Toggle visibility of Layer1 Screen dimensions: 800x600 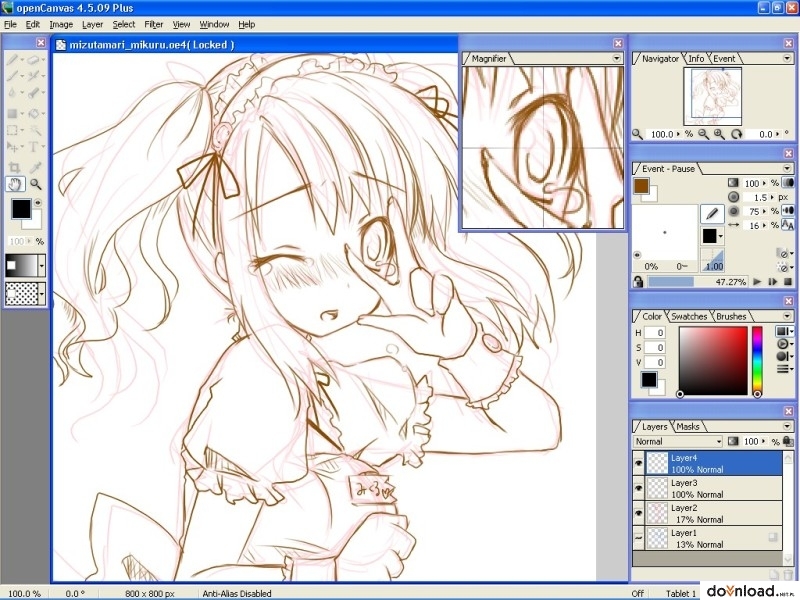[x=639, y=538]
